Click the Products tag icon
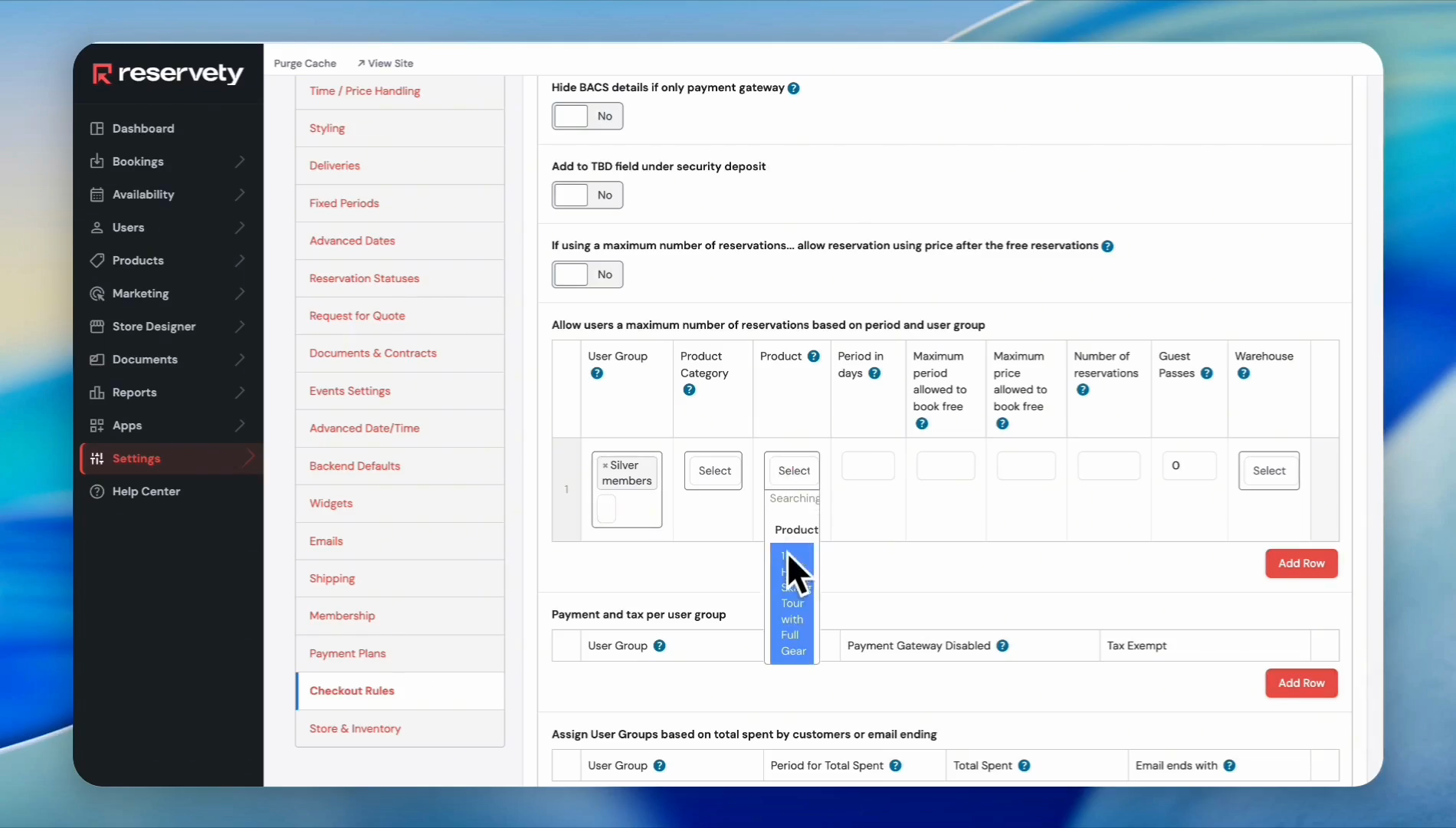Screen dimensions: 1456x828 point(97,261)
